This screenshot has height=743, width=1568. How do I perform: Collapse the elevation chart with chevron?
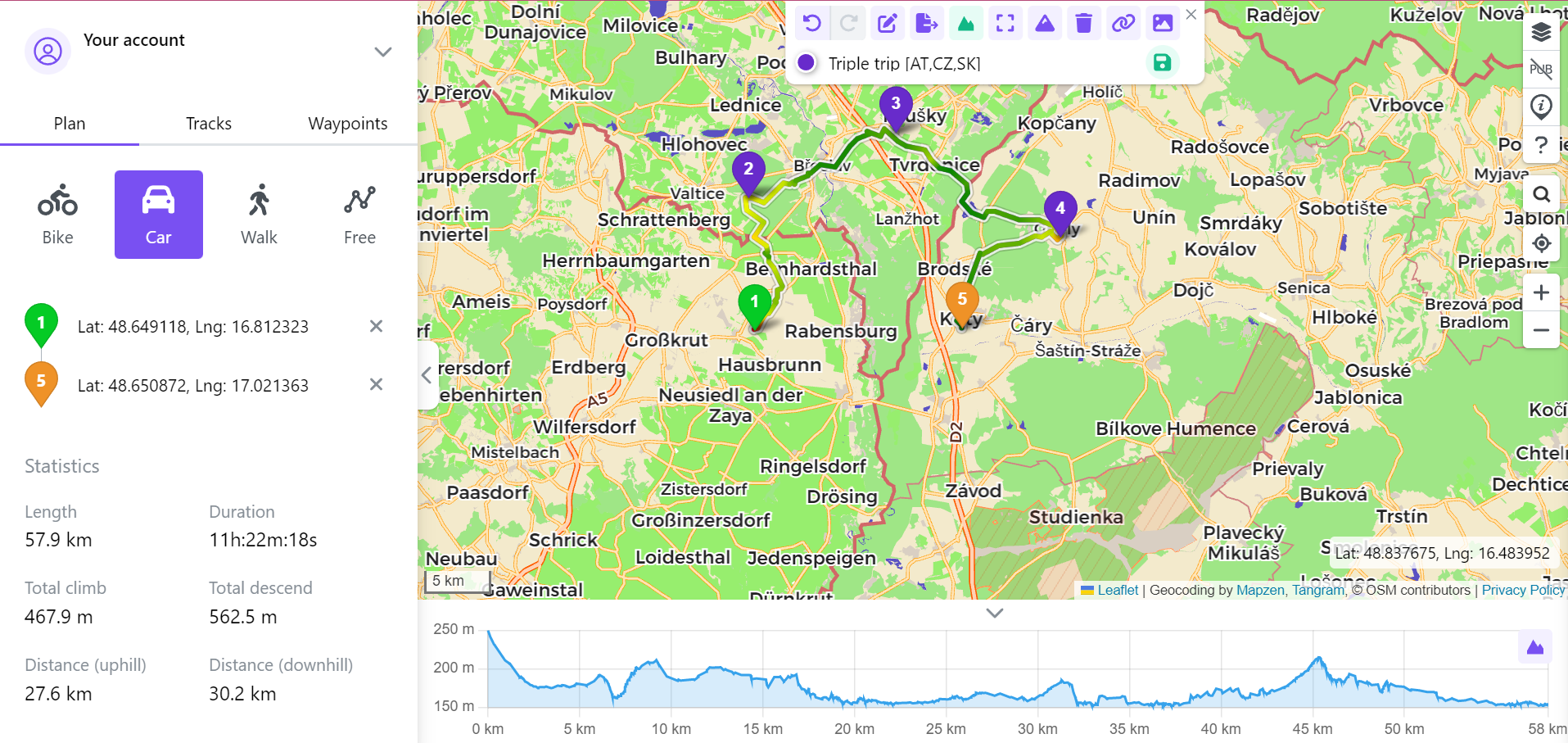pos(994,613)
